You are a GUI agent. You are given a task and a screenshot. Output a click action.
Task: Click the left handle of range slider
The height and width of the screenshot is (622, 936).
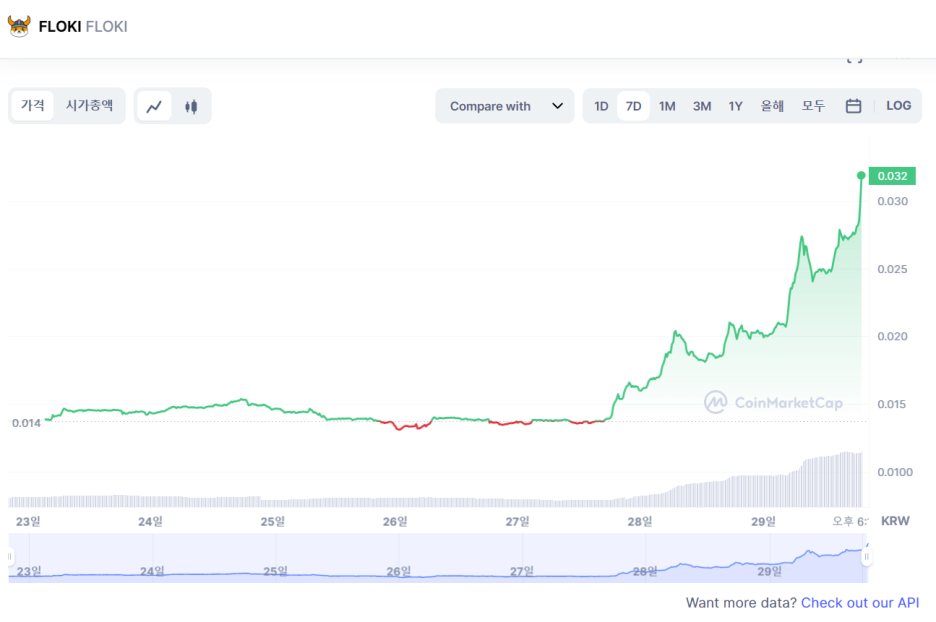point(10,556)
